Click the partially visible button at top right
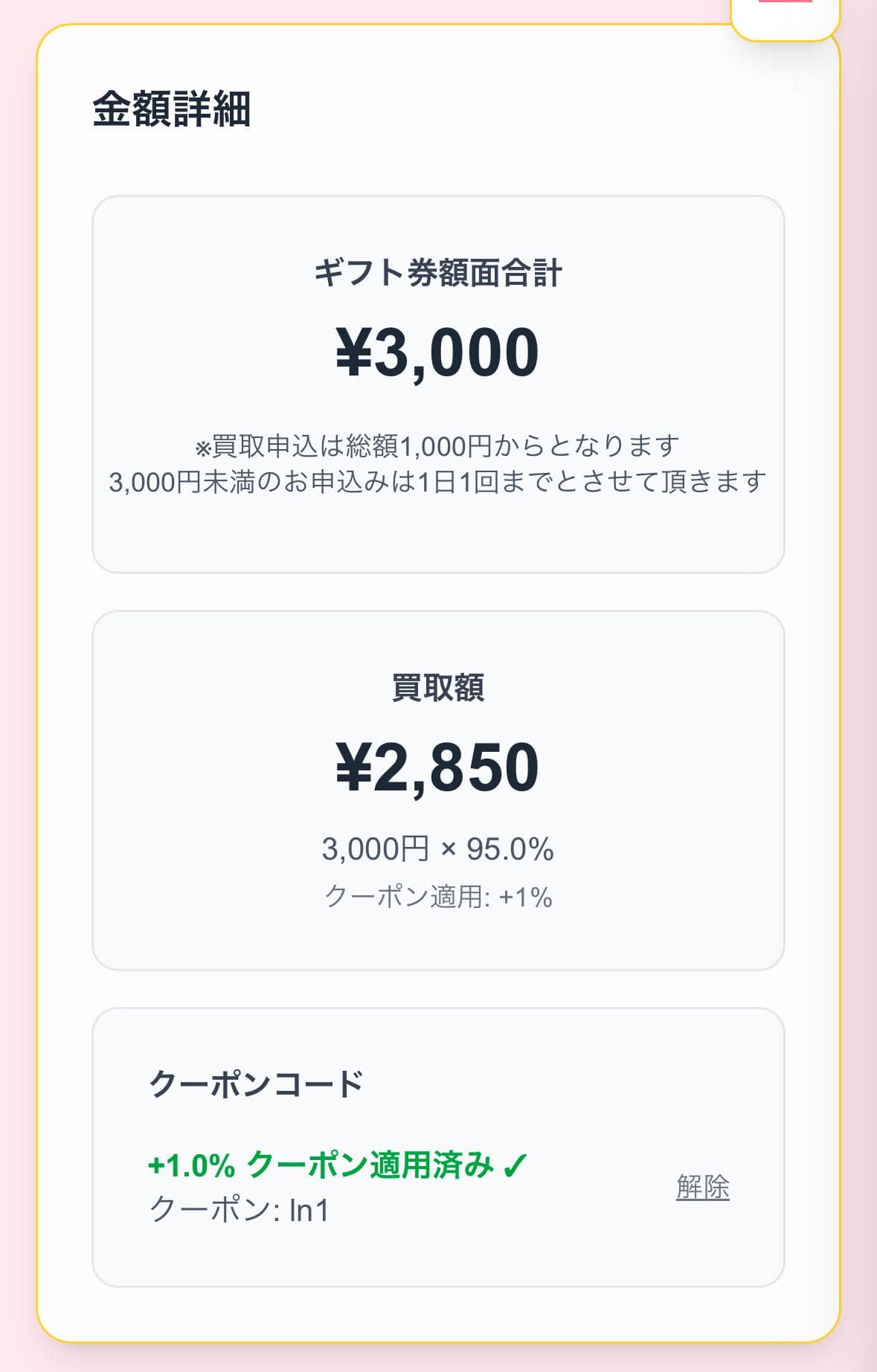 click(785, 16)
